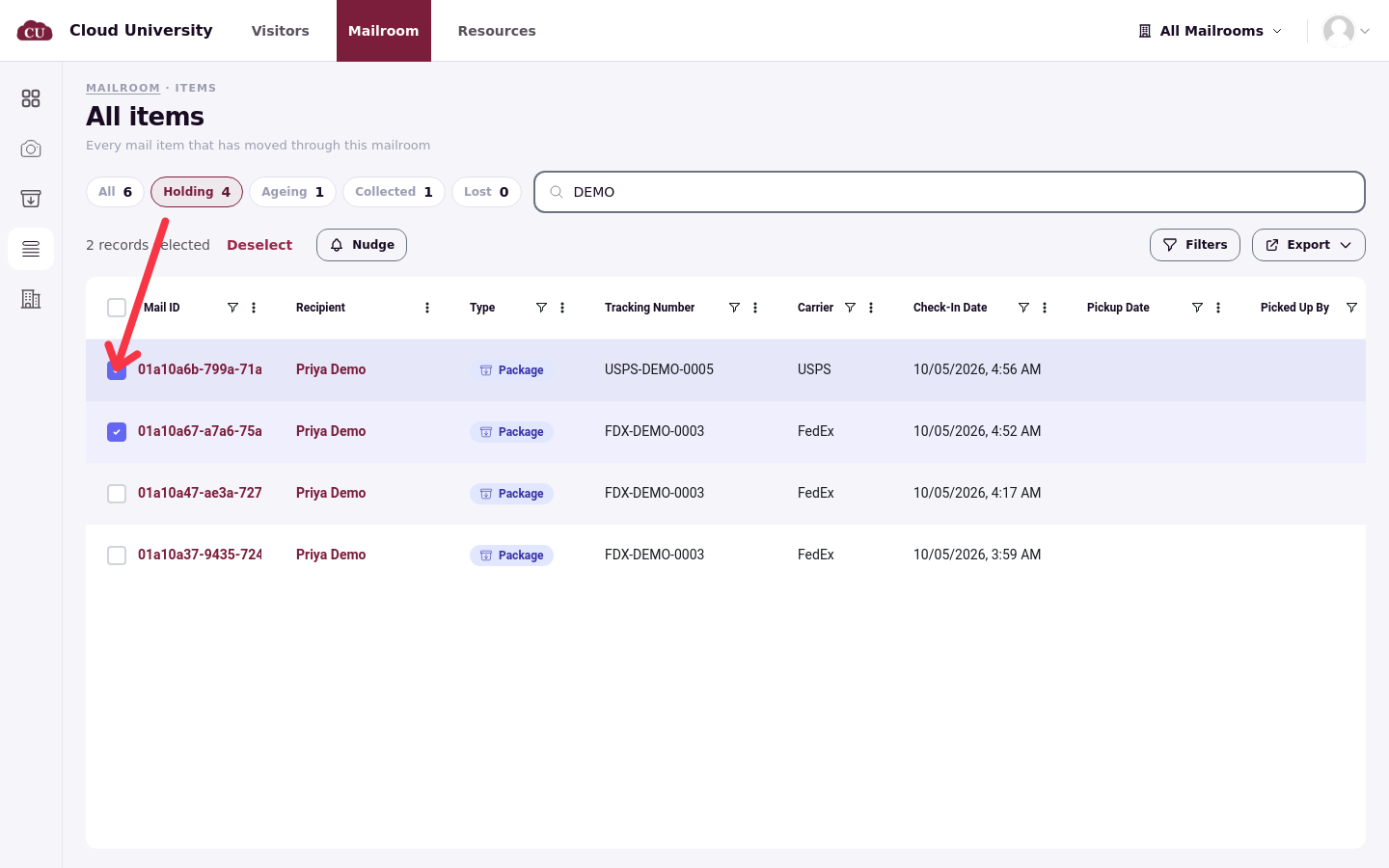The height and width of the screenshot is (868, 1389).
Task: Open the camera scan icon in sidebar
Action: tap(31, 149)
